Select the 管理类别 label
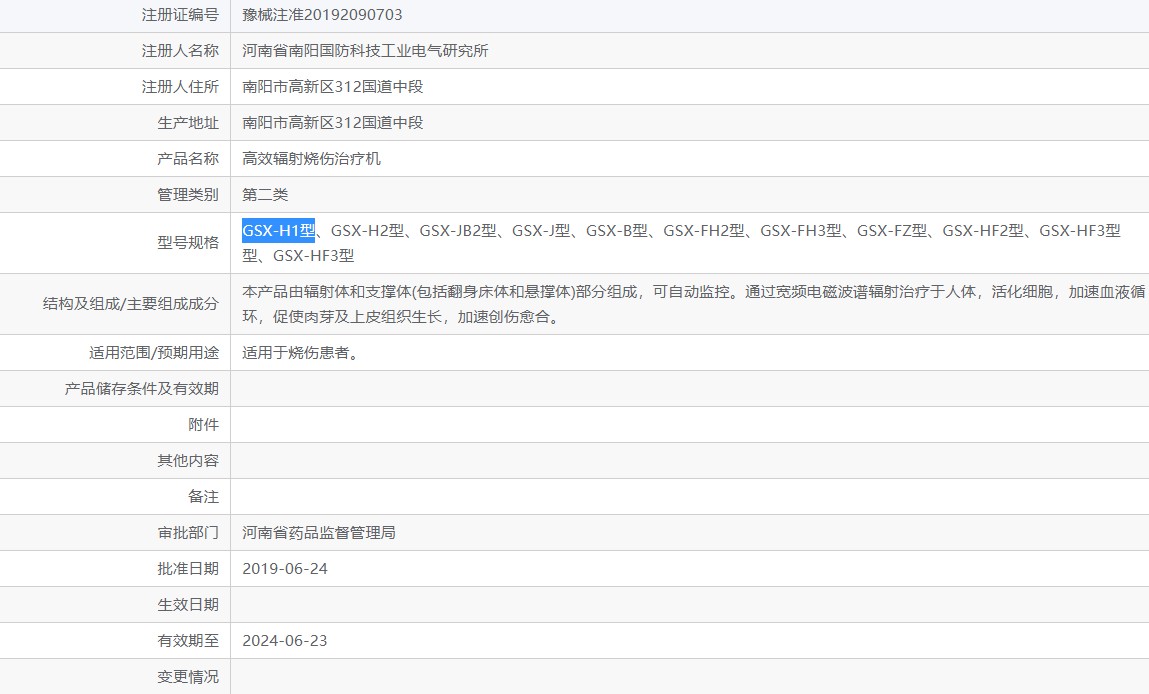This screenshot has width=1149, height=694. pyautogui.click(x=188, y=194)
